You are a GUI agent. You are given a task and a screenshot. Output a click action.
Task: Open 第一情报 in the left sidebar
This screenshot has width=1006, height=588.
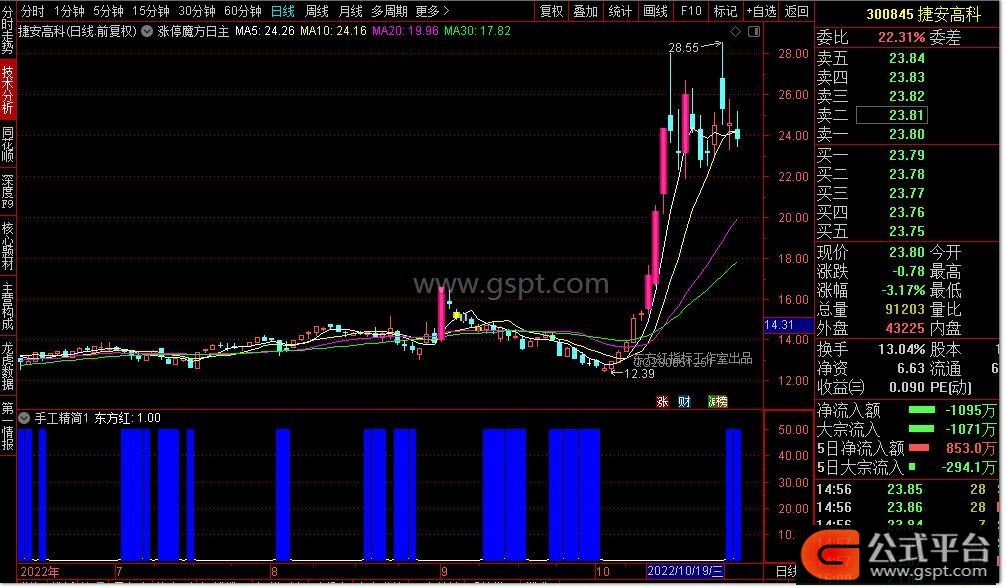pos(8,426)
